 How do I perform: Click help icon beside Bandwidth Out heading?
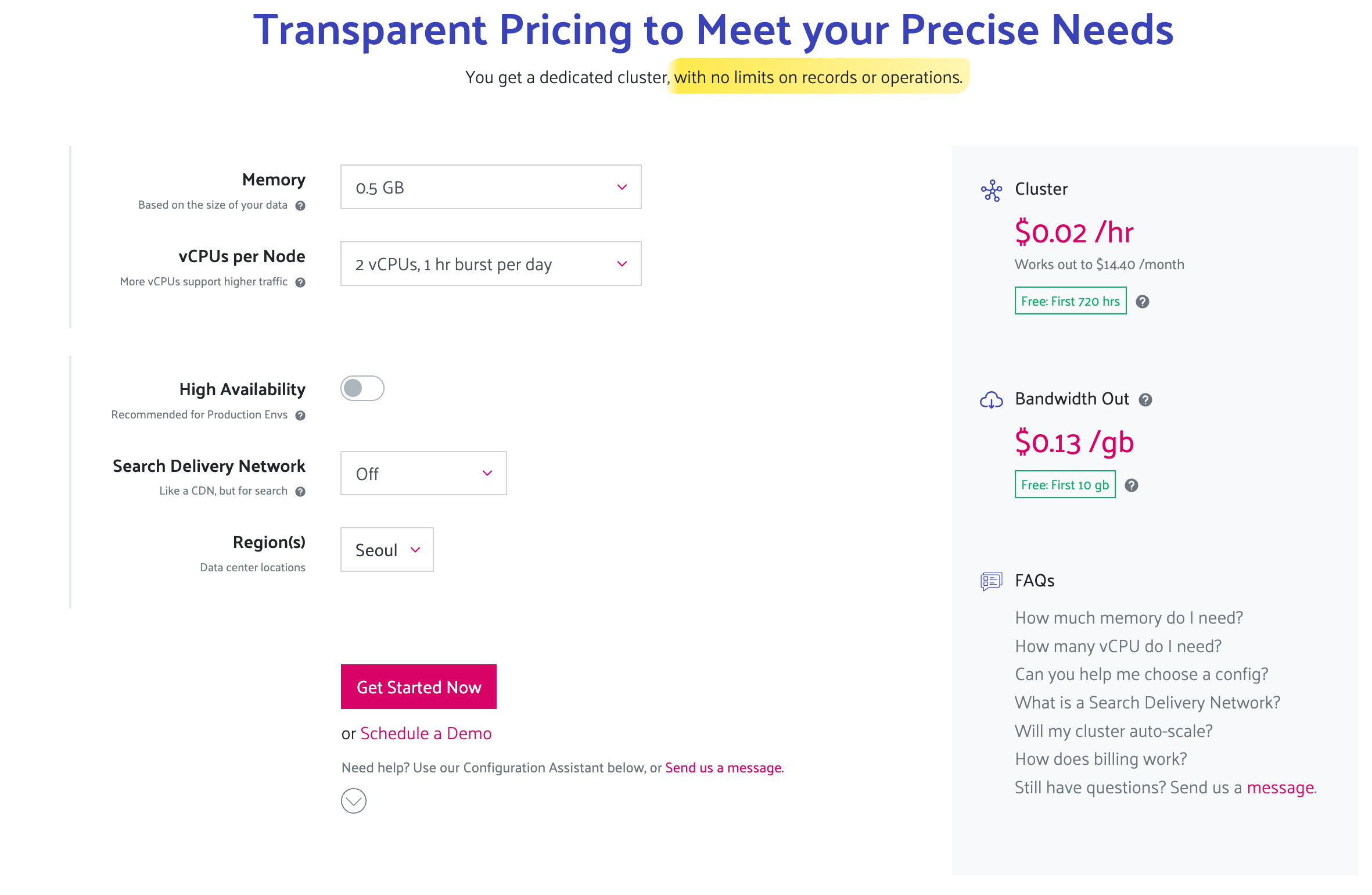pos(1145,400)
